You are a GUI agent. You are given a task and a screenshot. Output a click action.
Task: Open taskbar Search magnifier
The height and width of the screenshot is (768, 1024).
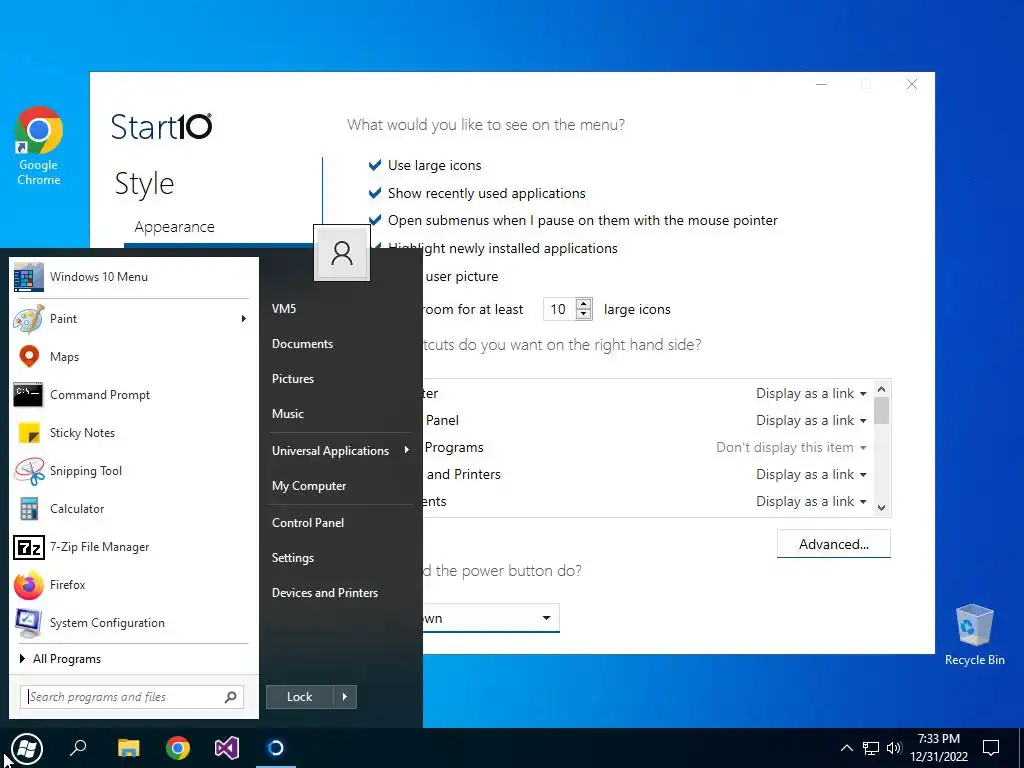(78, 748)
